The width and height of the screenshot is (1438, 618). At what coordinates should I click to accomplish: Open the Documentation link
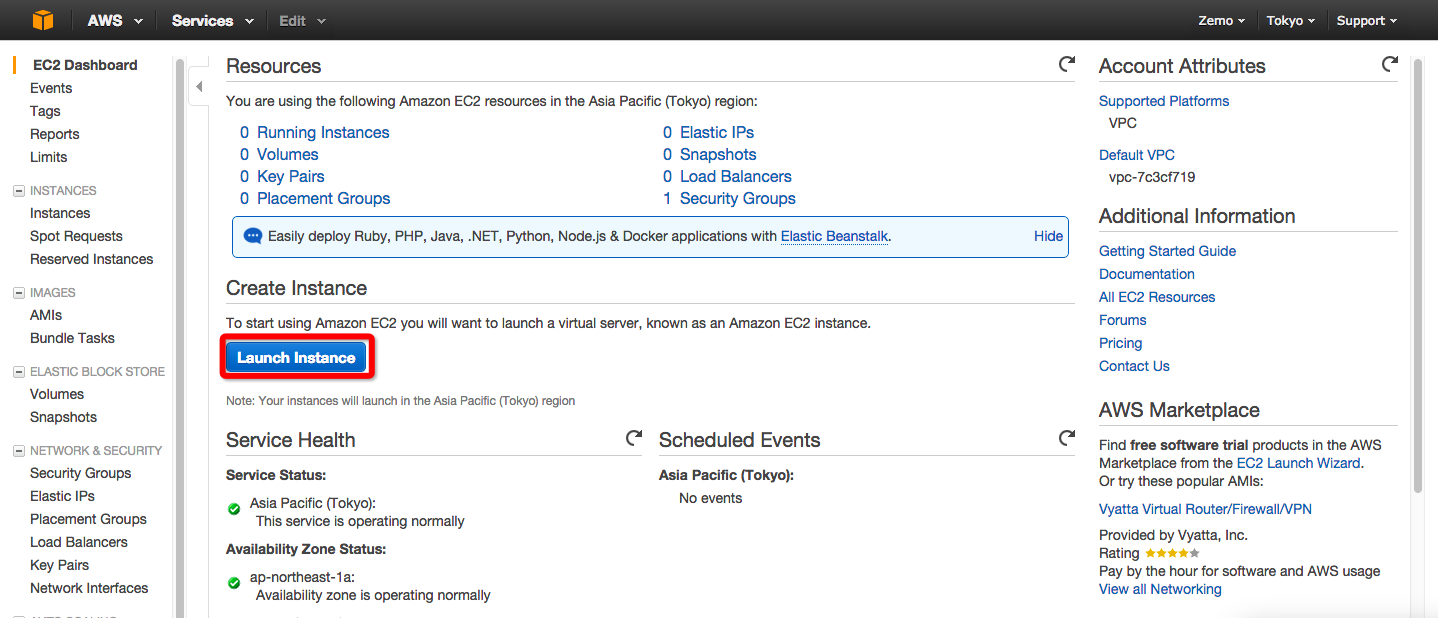click(1147, 274)
